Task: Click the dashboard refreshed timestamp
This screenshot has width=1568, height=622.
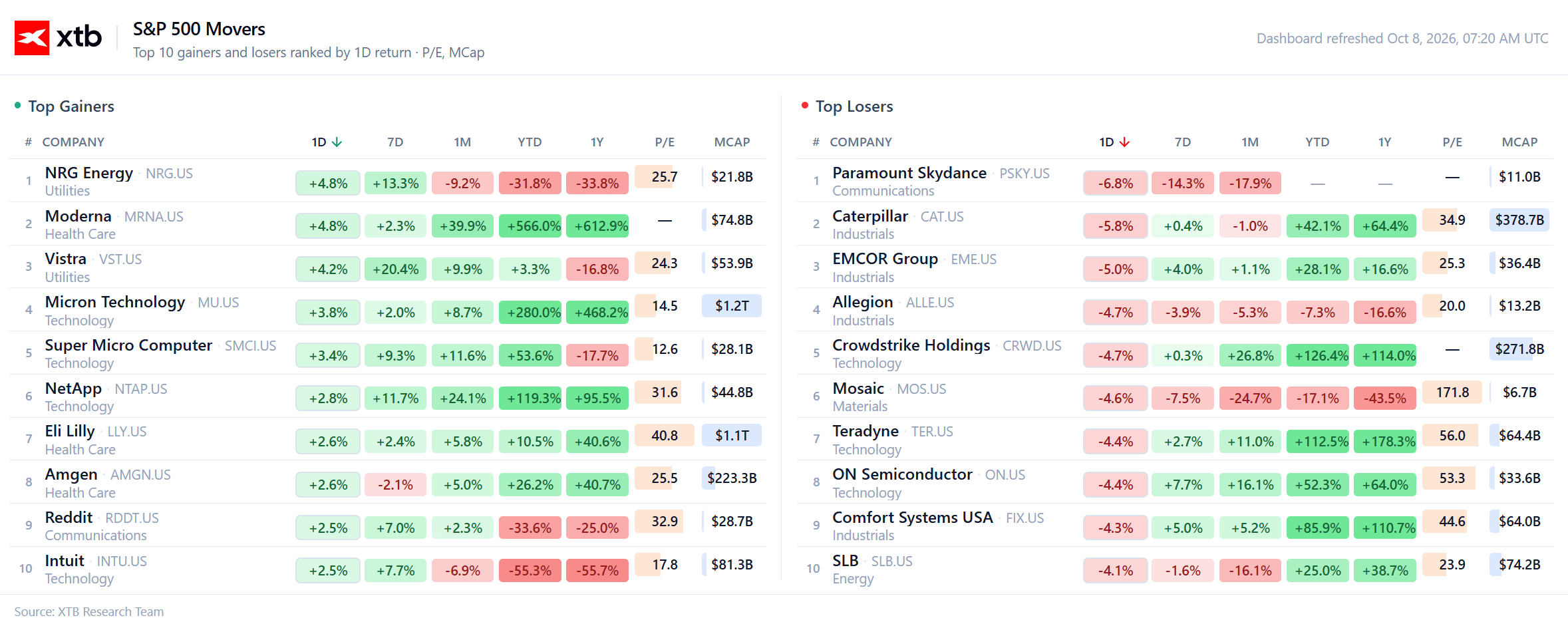Action: 1402,39
